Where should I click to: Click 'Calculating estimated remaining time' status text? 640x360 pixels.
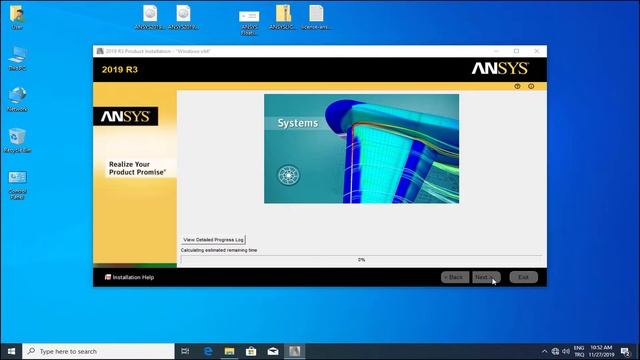point(219,250)
